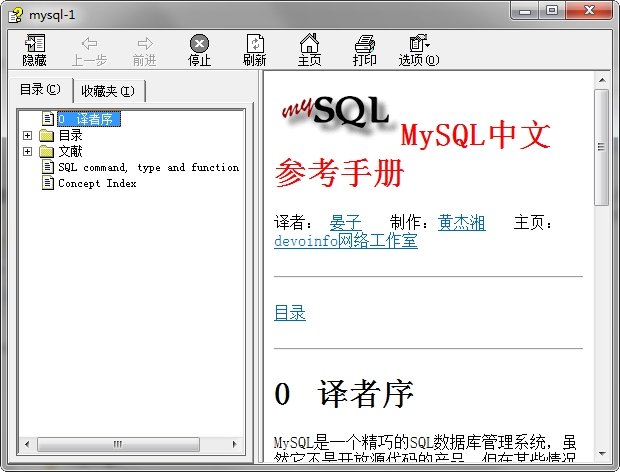Click the tree pane horizontal scrollbar thumb
620x472 pixels.
(x=118, y=444)
